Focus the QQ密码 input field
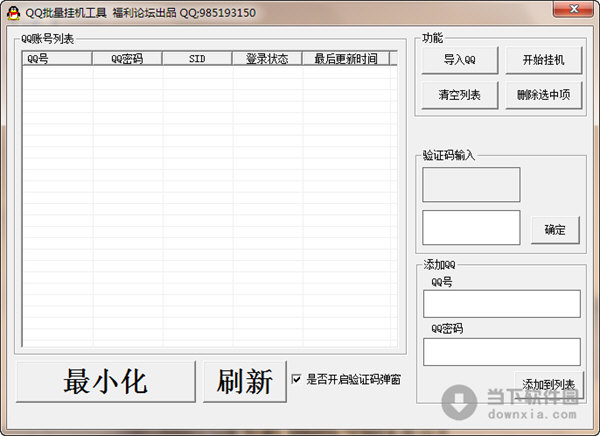 [502, 352]
